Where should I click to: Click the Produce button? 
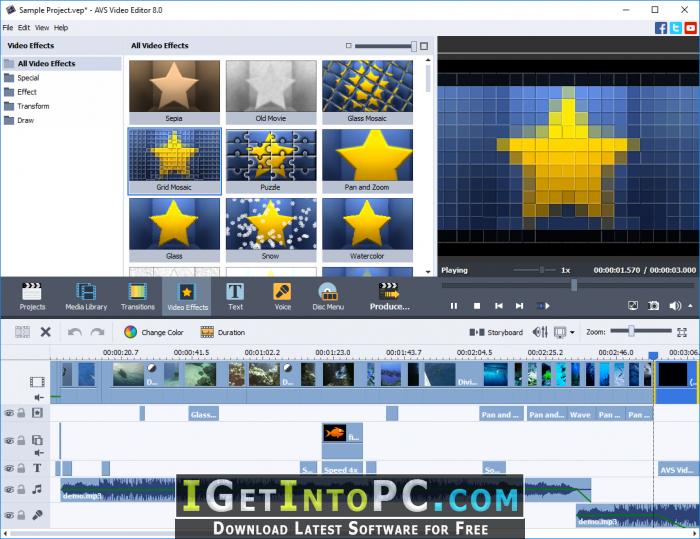click(x=389, y=297)
